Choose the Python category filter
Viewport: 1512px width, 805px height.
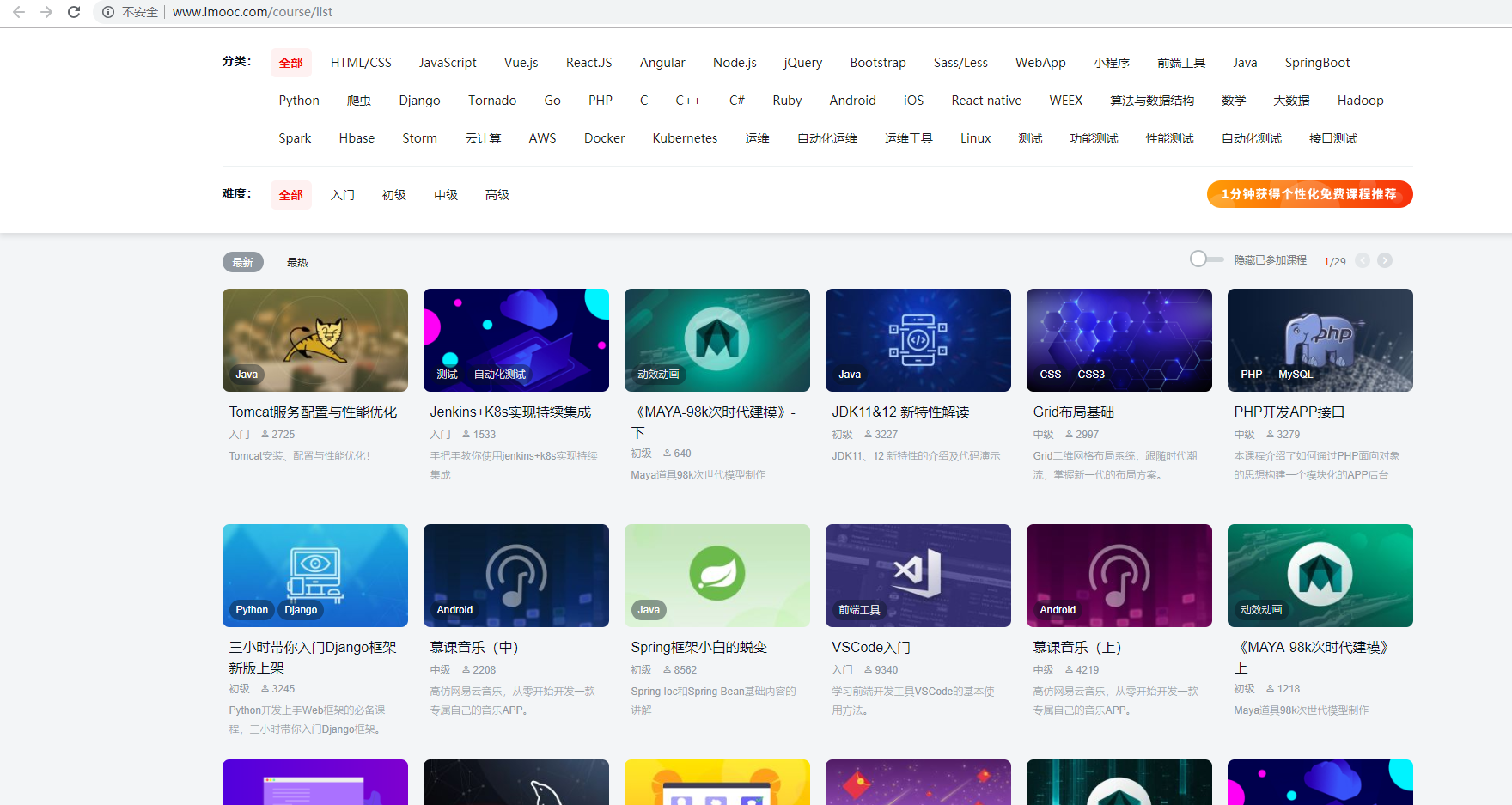click(x=299, y=101)
